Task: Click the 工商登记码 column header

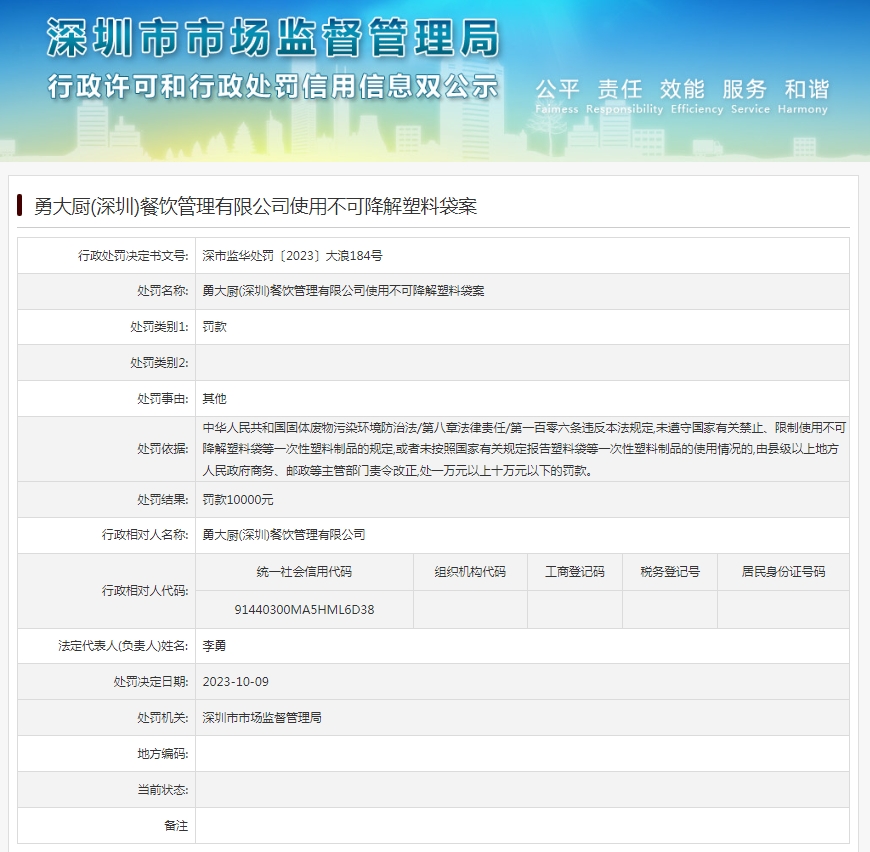Action: (574, 572)
